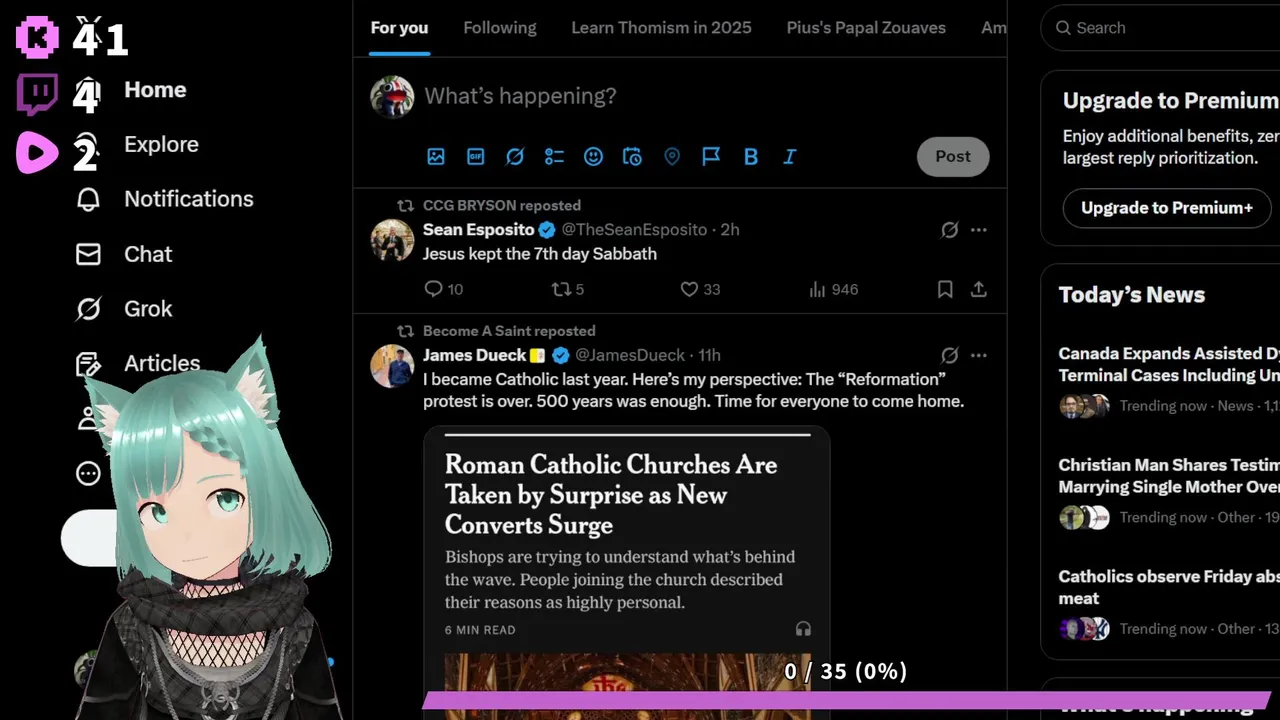Share Sean Esposito's post
The image size is (1280, 720).
point(979,289)
